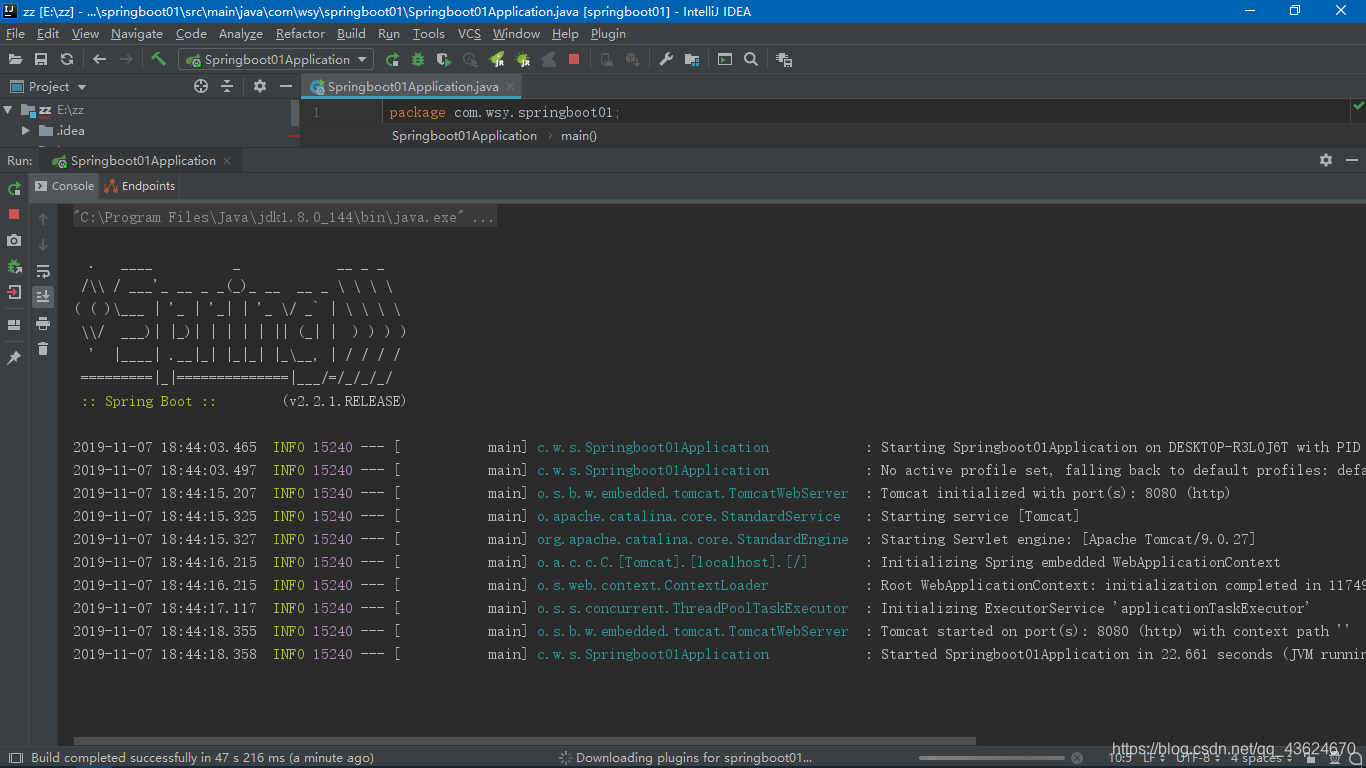
Task: Switch to the Console tab
Action: 65,186
